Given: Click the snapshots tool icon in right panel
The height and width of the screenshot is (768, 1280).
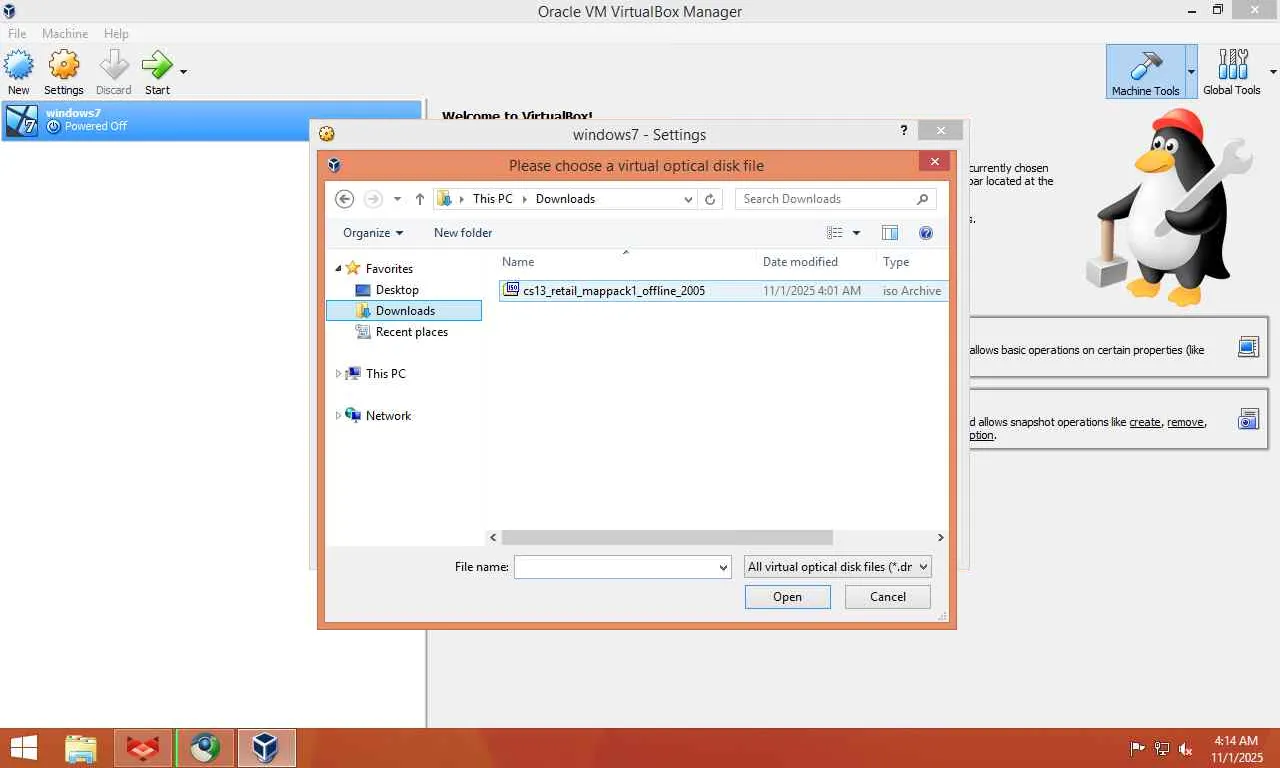Looking at the screenshot, I should pyautogui.click(x=1248, y=419).
